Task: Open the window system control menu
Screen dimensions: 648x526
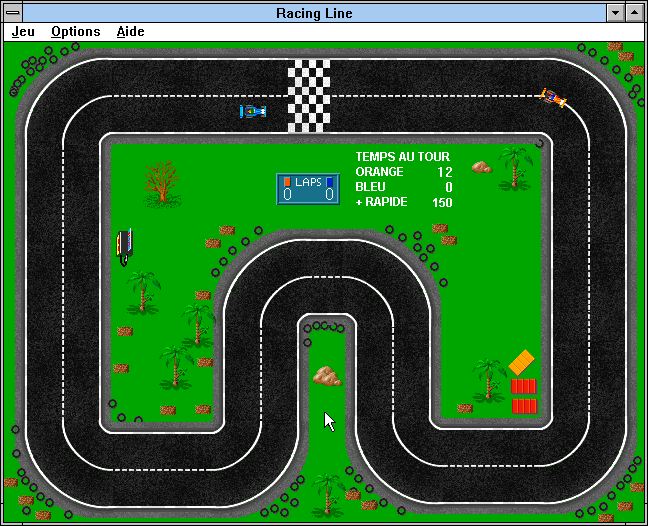Action: coord(12,12)
